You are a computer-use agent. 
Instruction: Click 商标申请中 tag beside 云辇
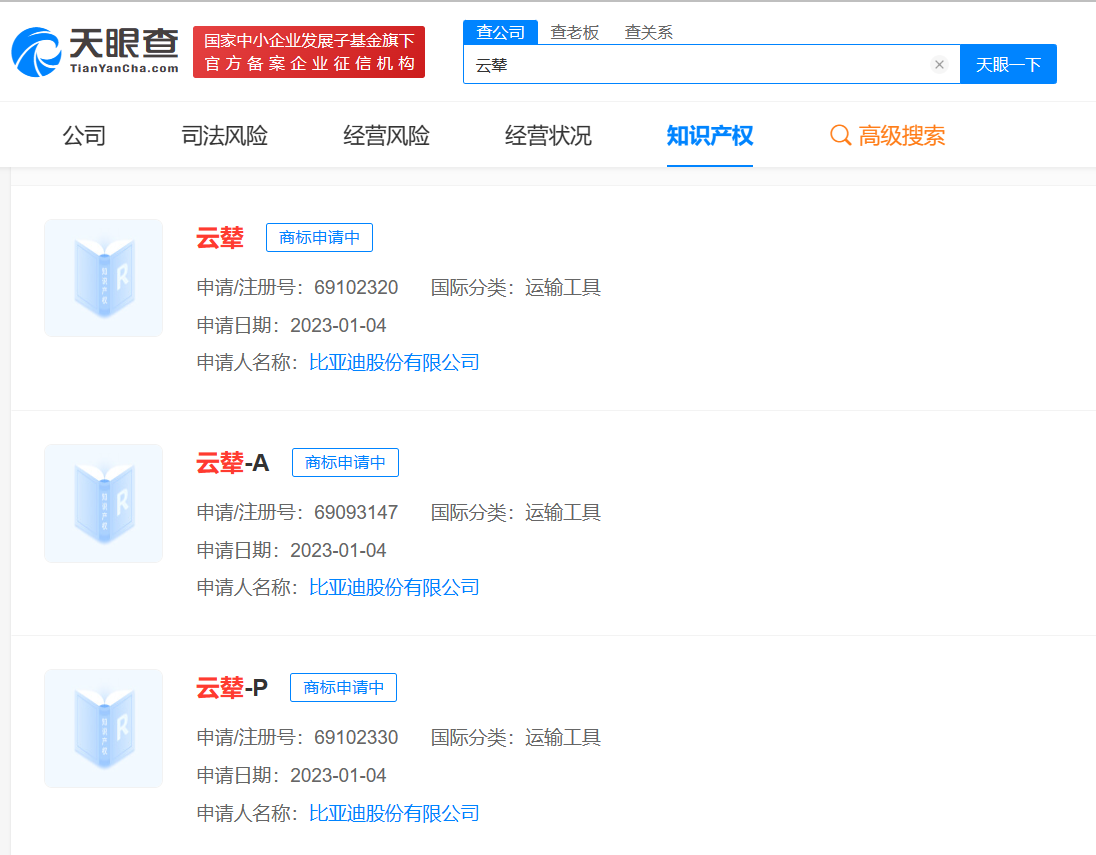[x=319, y=238]
